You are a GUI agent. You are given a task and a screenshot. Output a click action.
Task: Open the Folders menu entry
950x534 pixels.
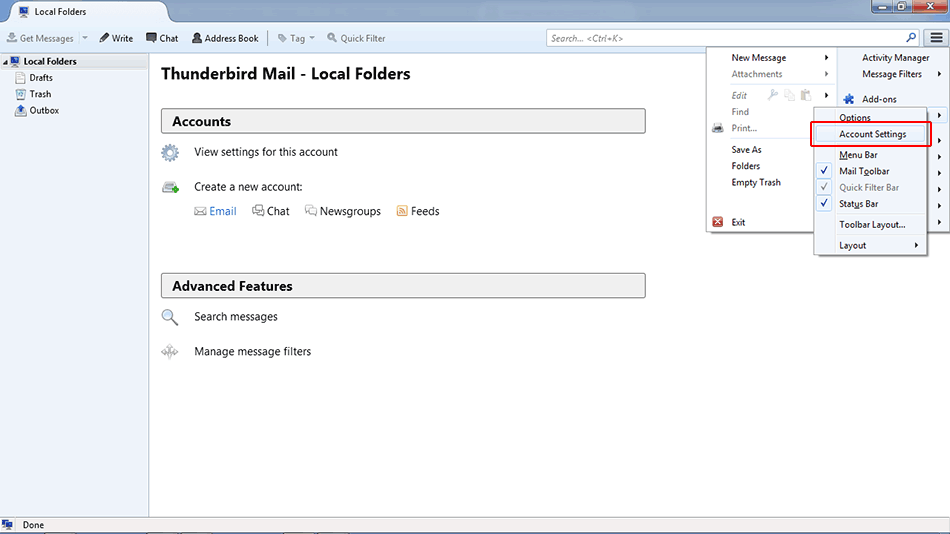coord(745,166)
